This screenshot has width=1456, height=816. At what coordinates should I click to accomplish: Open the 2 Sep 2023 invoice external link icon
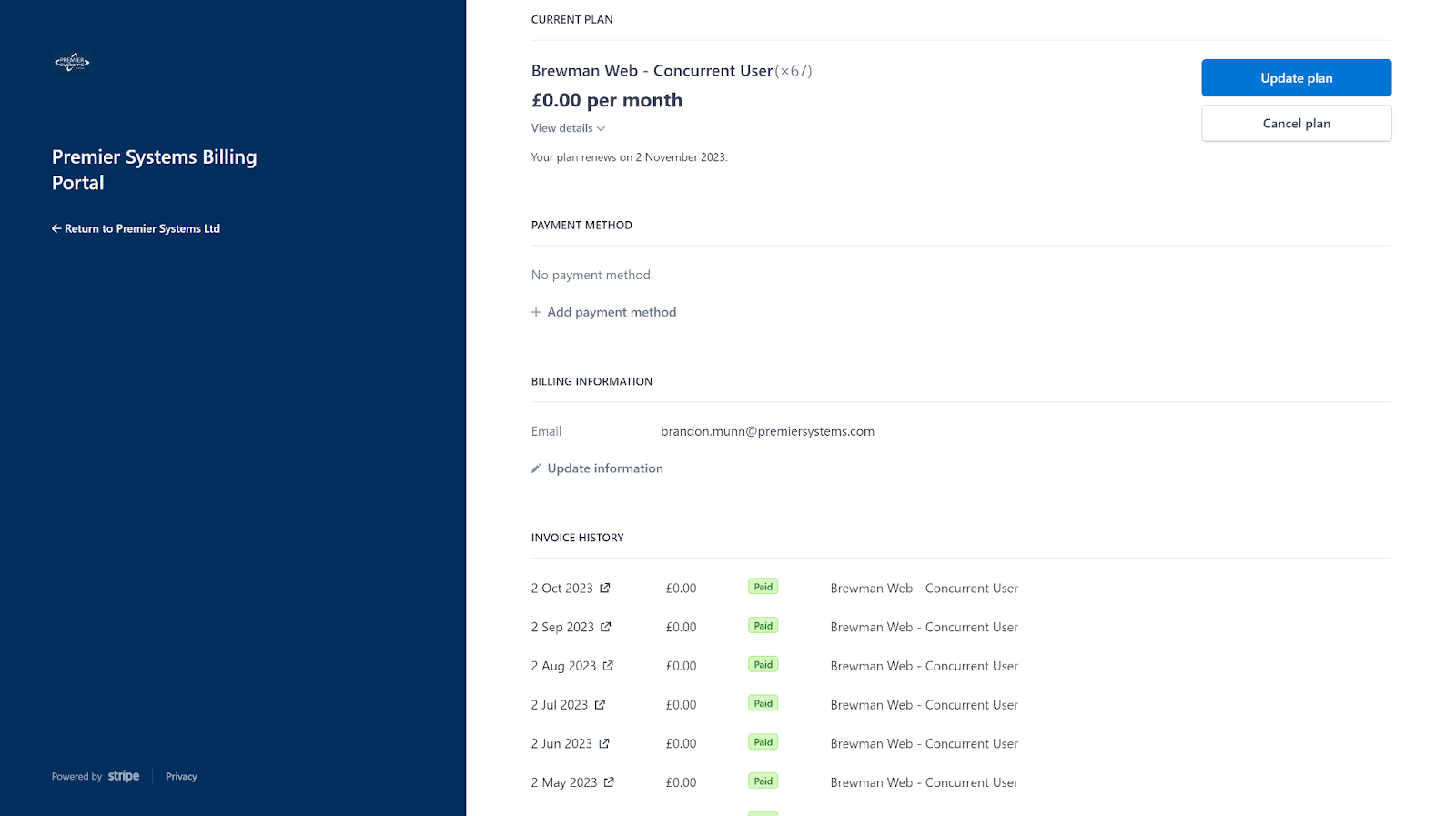coord(606,627)
